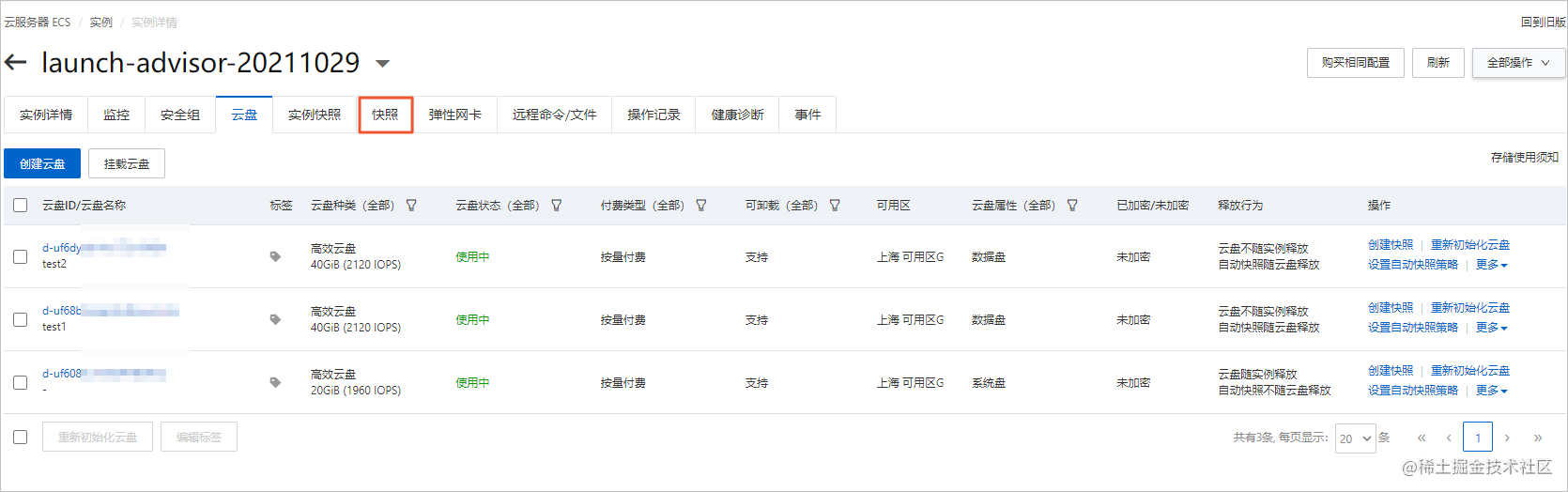This screenshot has width=1568, height=492.
Task: Expand 更多 menu for the system disk row
Action: 1491,391
